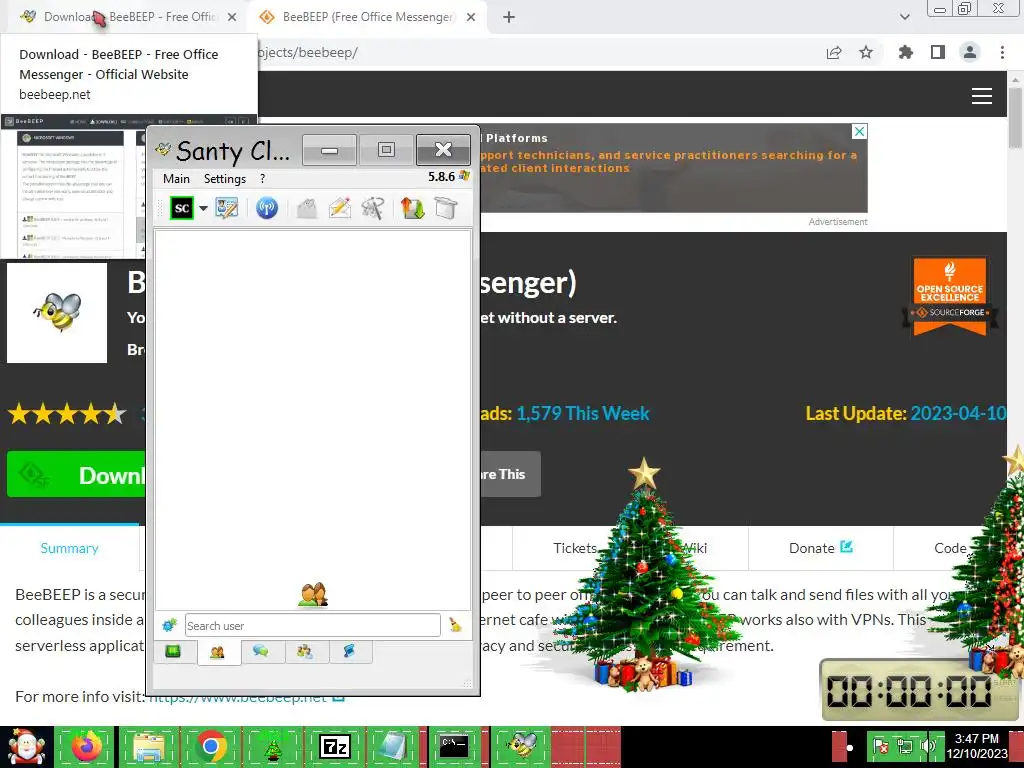Screen dimensions: 1024x768
Task: Click the greyed chat envelope icon
Action: 306,208
